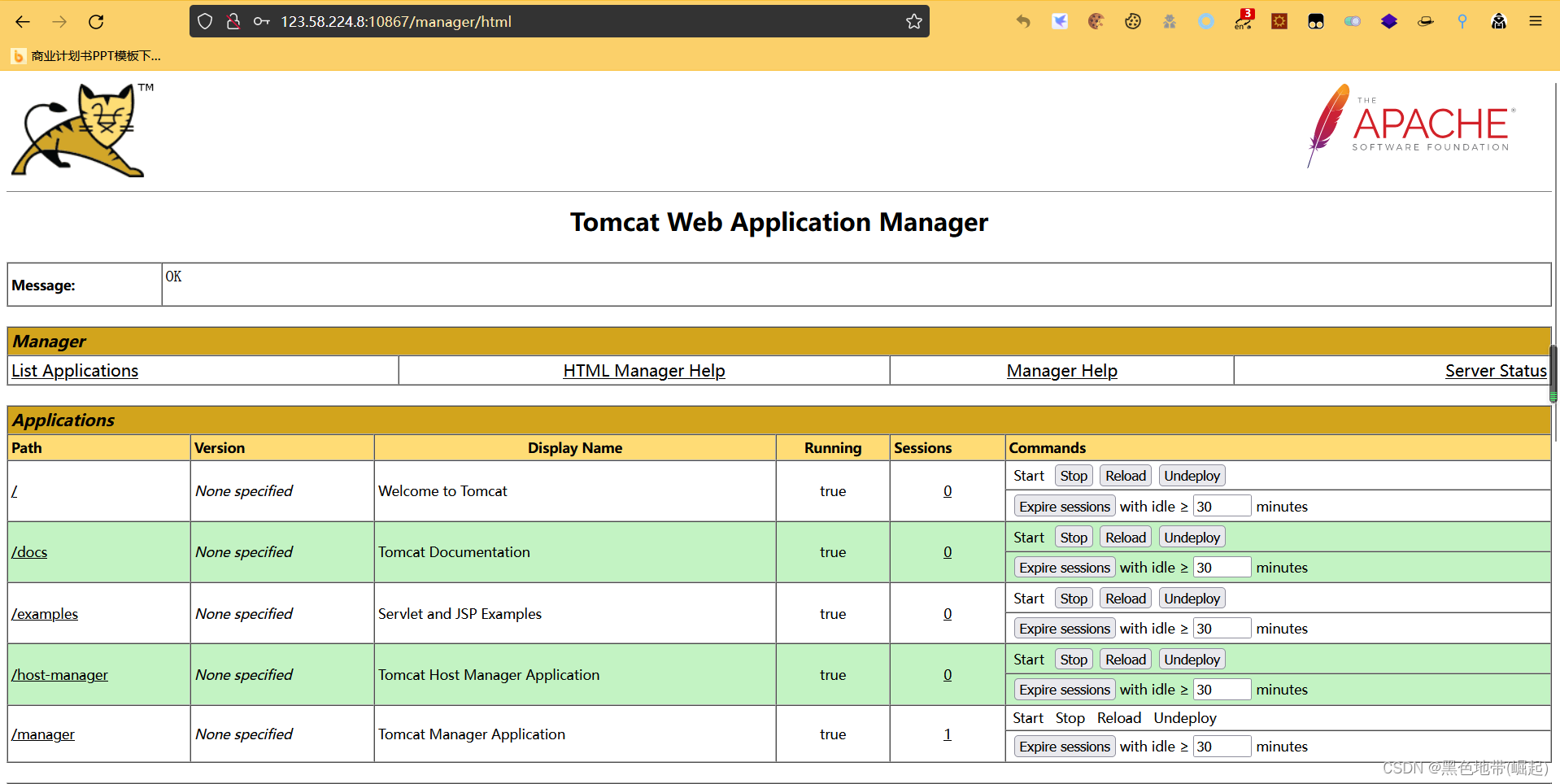Viewport: 1560px width, 784px height.
Task: View the session count for /manager
Action: coord(947,734)
